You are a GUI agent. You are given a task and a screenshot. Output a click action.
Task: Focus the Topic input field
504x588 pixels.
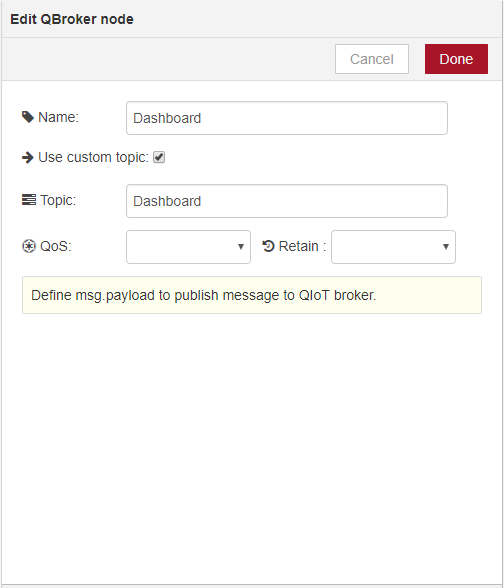tap(287, 201)
